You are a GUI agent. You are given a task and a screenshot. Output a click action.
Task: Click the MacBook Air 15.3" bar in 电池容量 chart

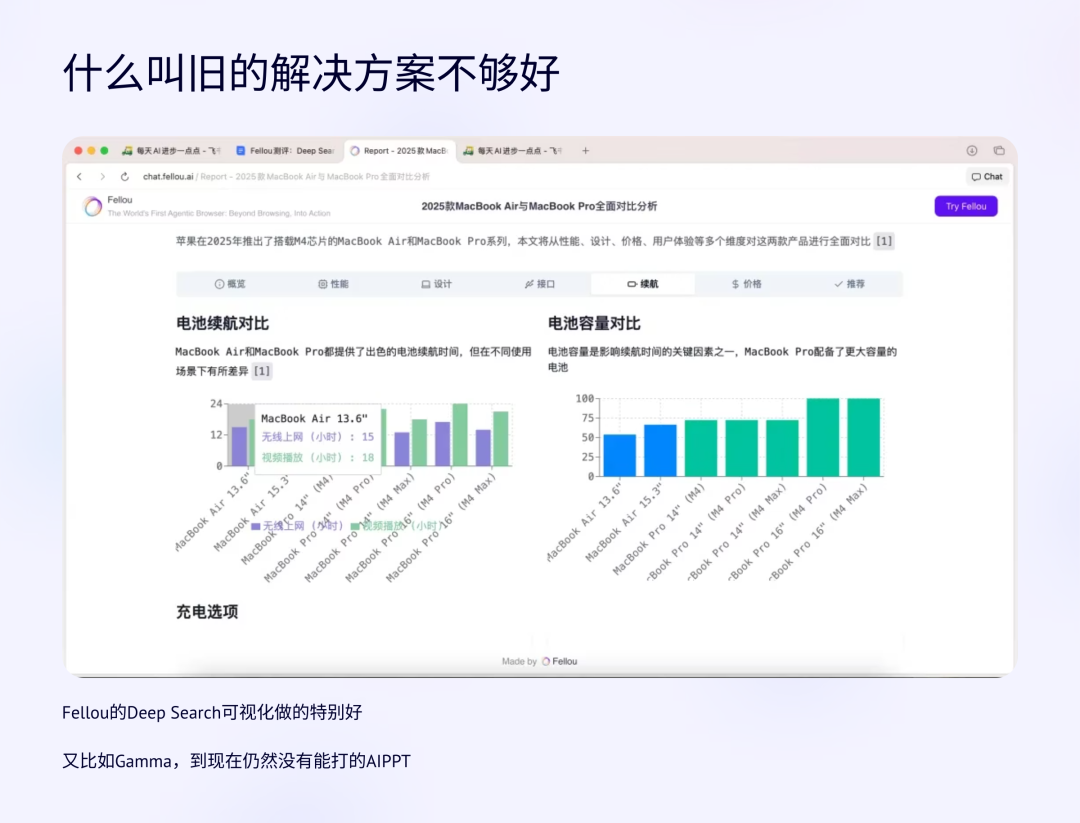pyautogui.click(x=660, y=450)
